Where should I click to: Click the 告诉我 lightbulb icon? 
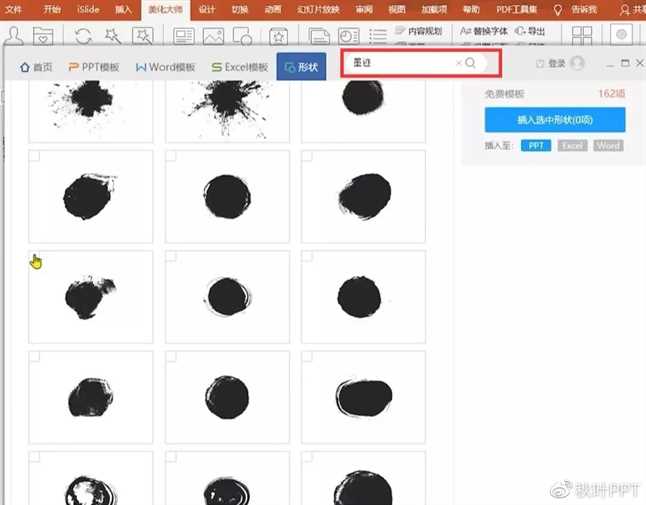point(558,9)
